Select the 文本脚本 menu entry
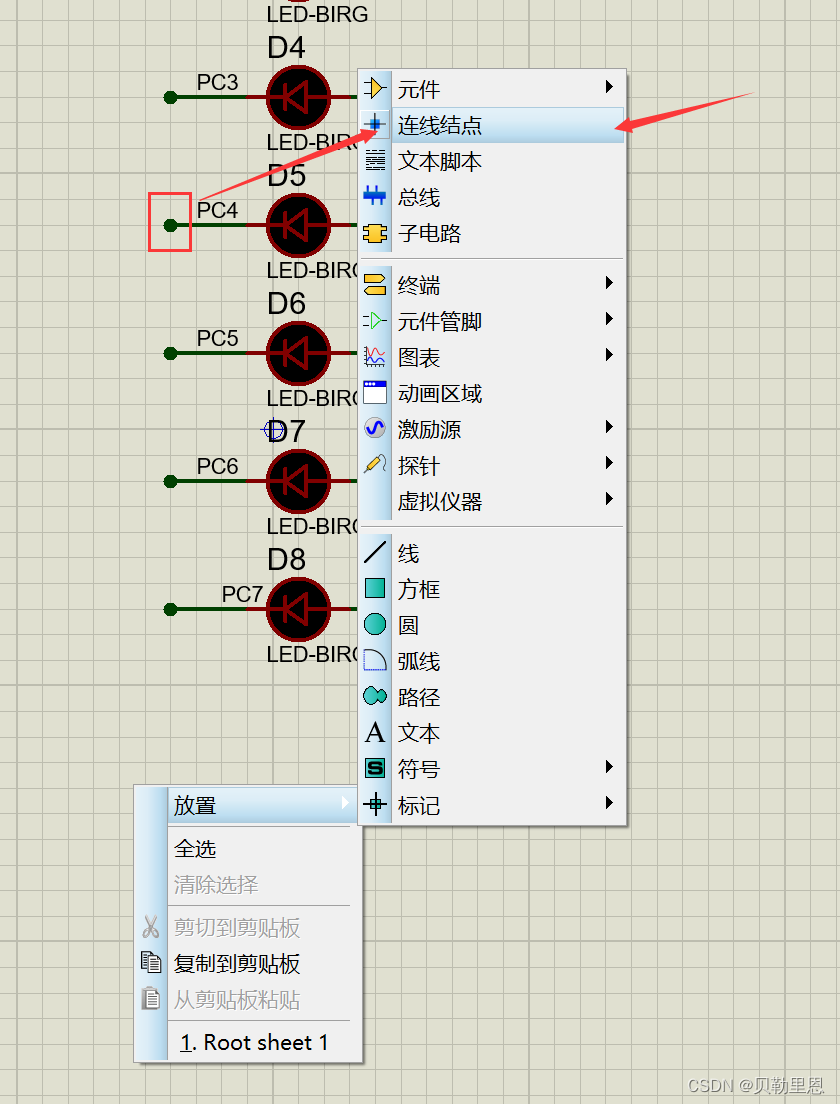Image resolution: width=840 pixels, height=1104 pixels. pos(491,161)
